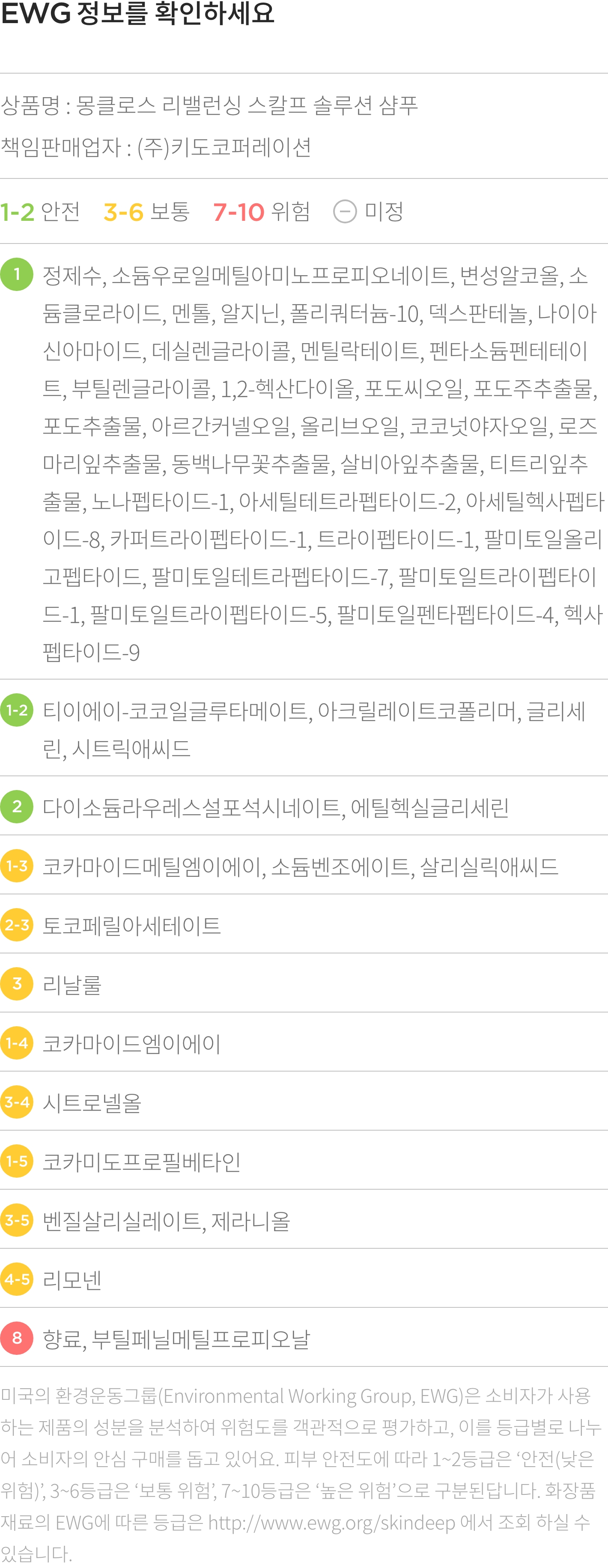This screenshot has height=1568, width=608.
Task: Click the yellow grade 3 badge
Action: (16, 984)
